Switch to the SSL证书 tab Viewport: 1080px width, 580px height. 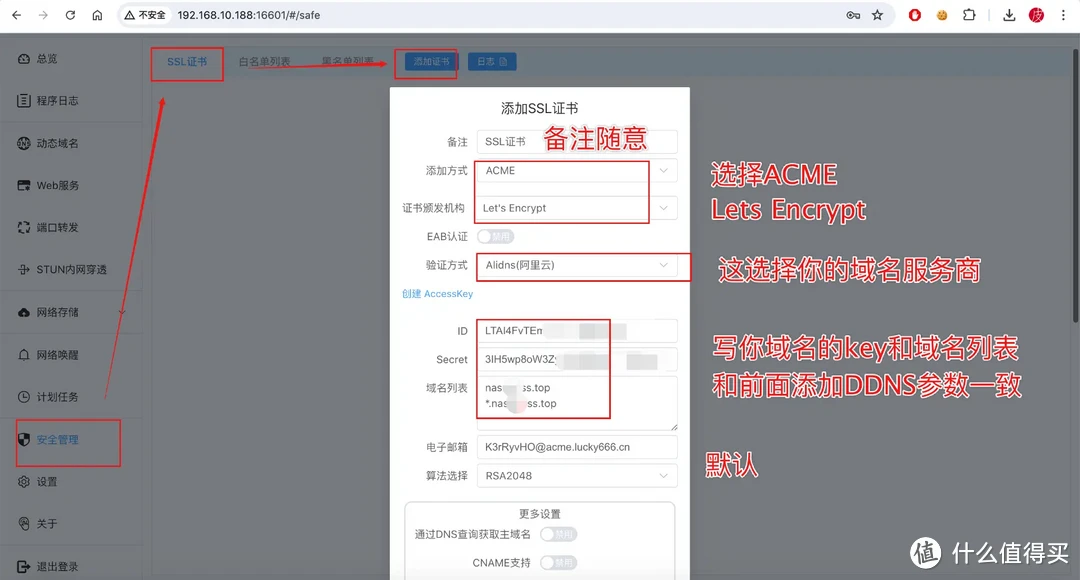click(x=187, y=62)
